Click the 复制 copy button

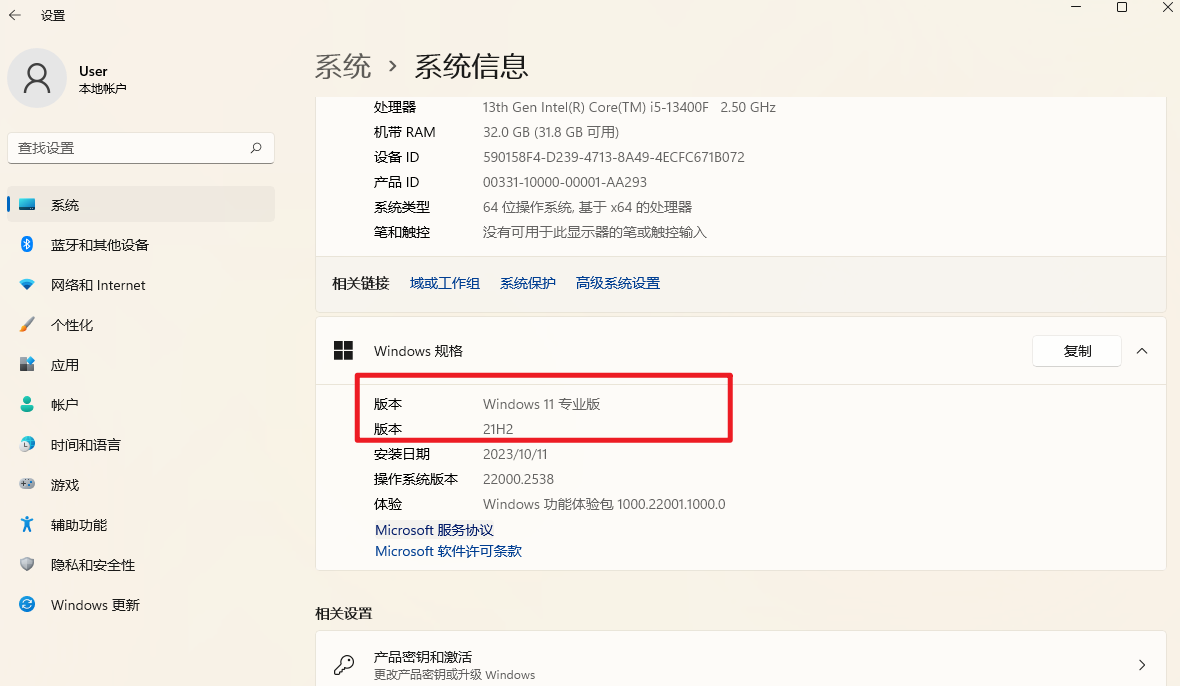[x=1077, y=351]
